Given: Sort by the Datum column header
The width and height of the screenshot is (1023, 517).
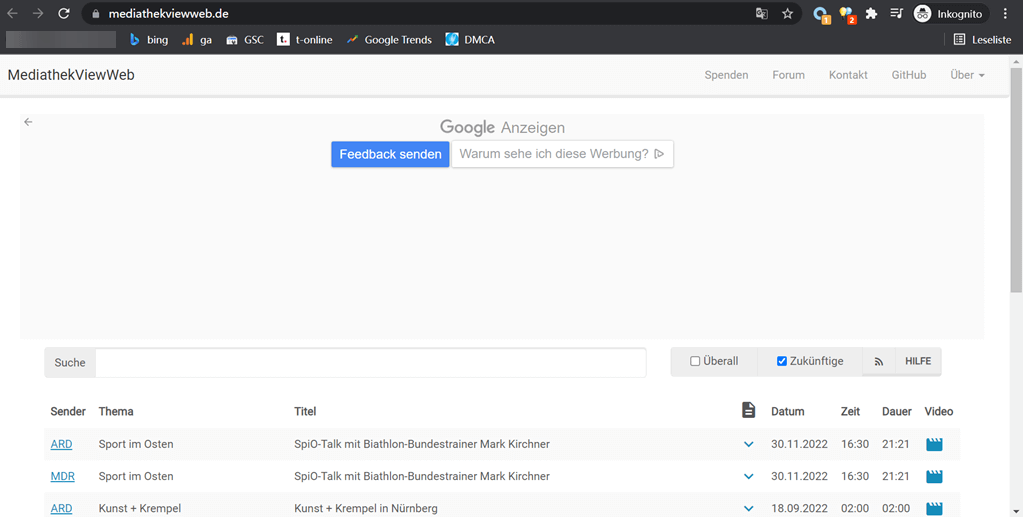Looking at the screenshot, I should [x=787, y=411].
